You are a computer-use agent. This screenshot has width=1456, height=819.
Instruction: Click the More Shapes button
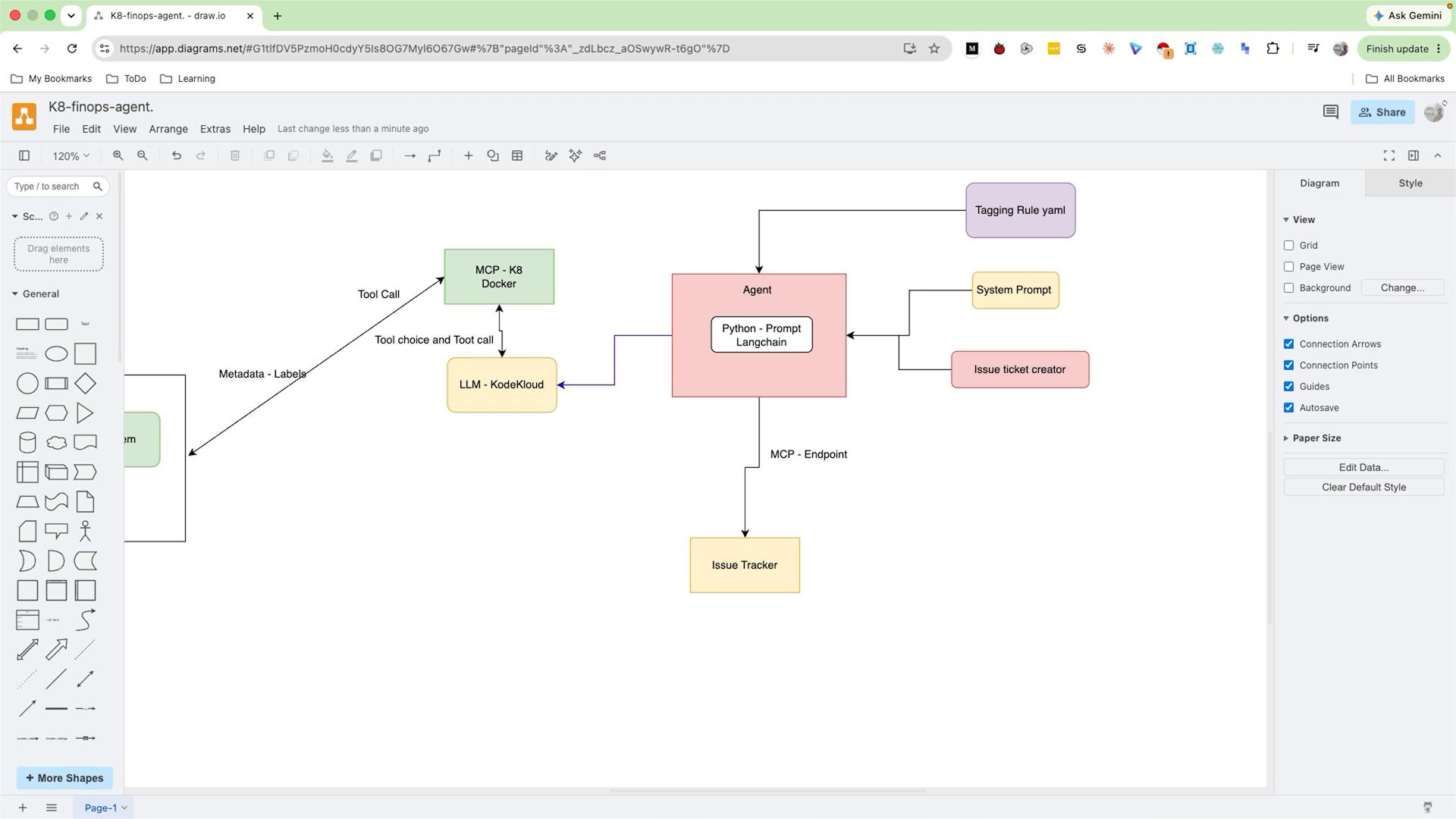tap(64, 778)
